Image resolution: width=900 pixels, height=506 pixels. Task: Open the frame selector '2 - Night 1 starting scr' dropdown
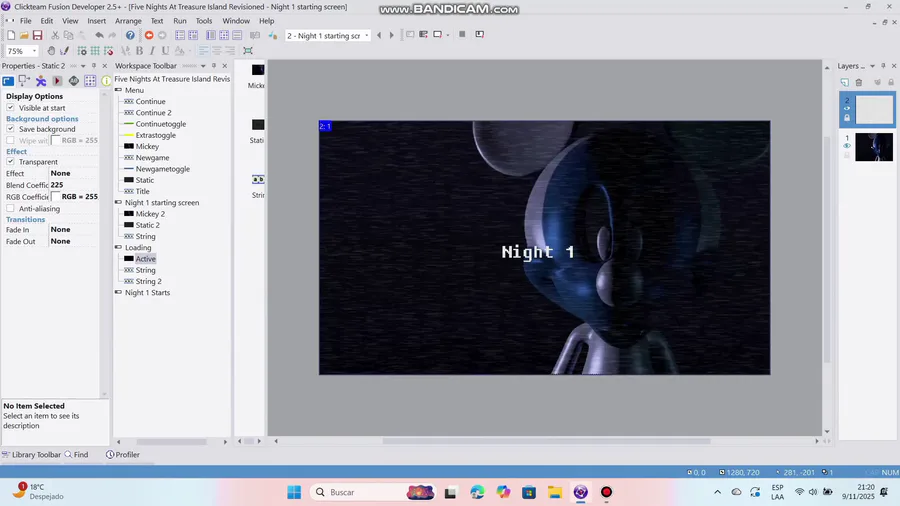tap(366, 36)
